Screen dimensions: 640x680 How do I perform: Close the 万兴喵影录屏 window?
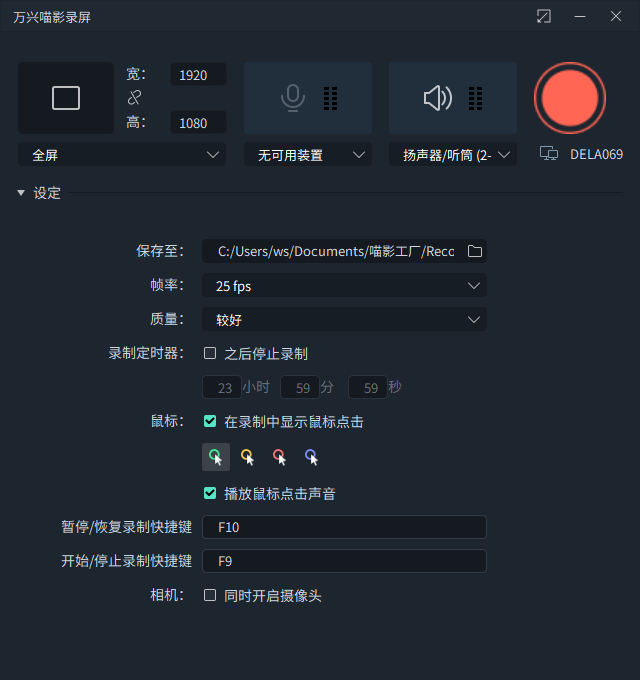[616, 16]
